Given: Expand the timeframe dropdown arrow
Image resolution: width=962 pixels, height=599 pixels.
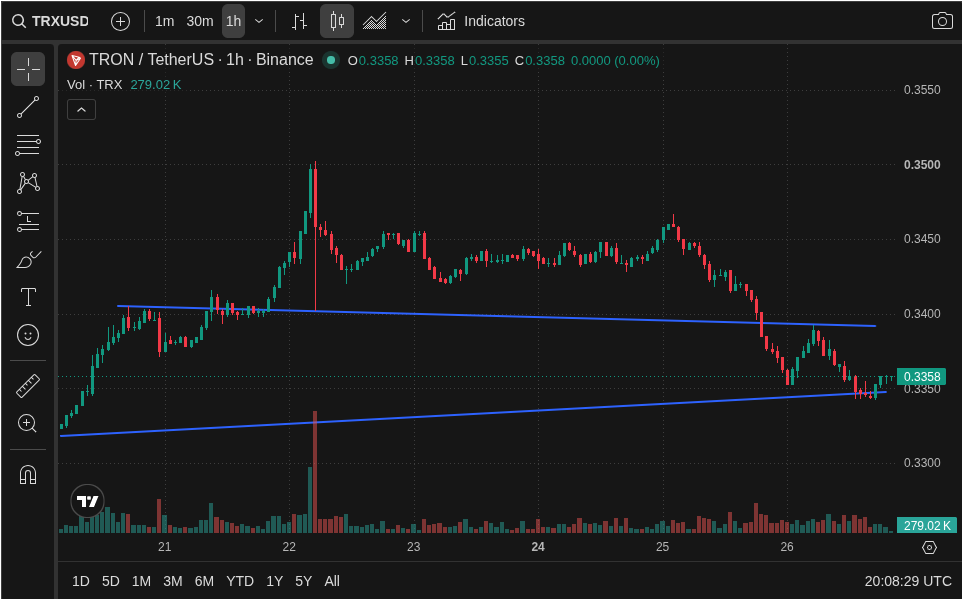Looking at the screenshot, I should click(x=259, y=21).
